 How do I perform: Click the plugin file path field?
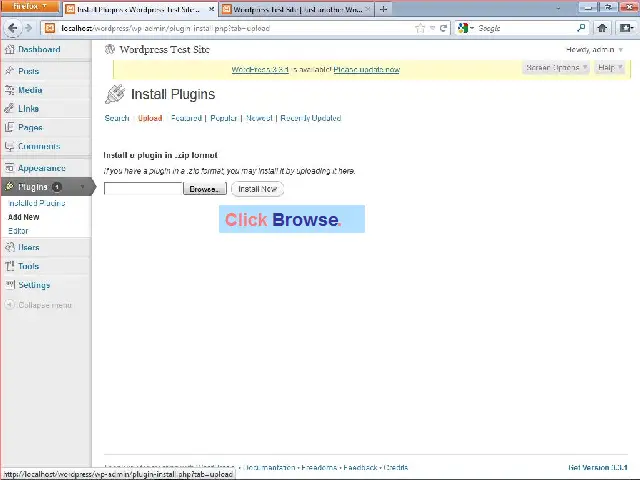(143, 189)
